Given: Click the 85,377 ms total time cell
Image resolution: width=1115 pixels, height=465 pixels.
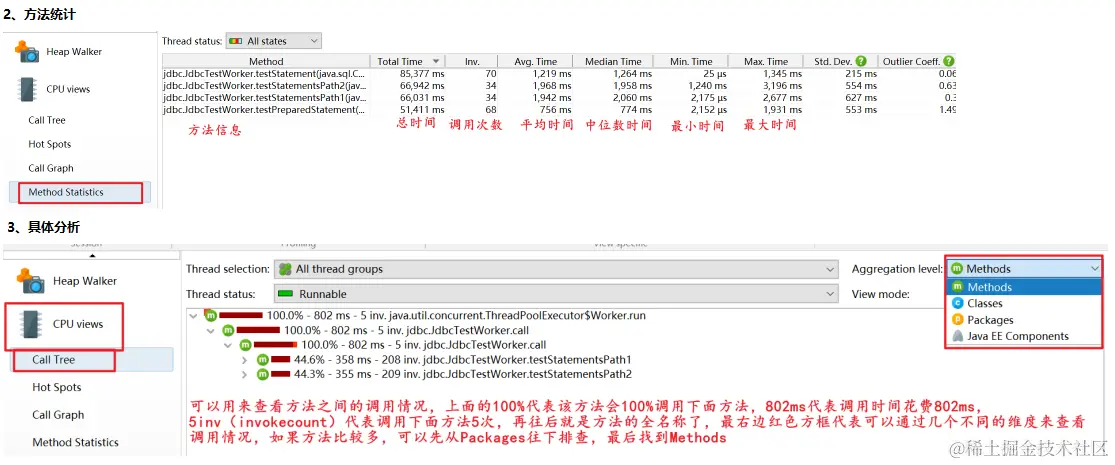Looking at the screenshot, I should click(x=422, y=74).
